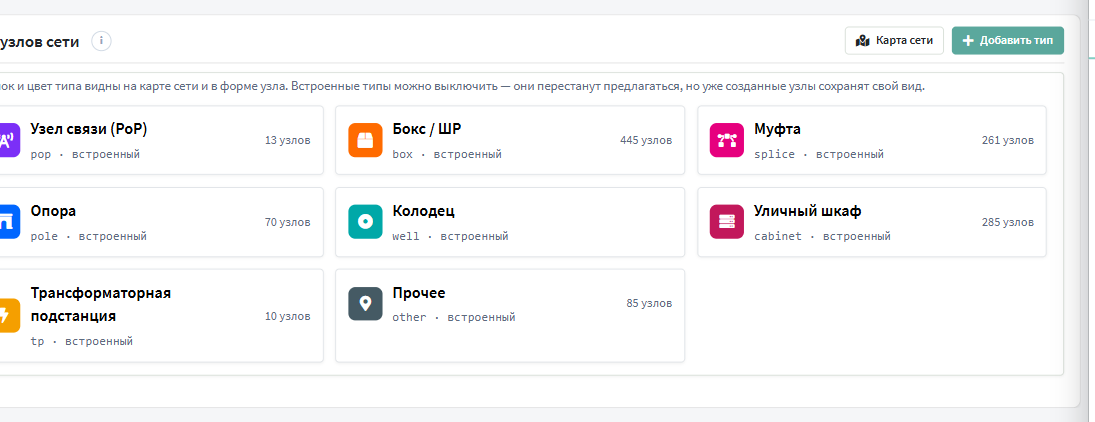Open Карта сети network map
This screenshot has height=422, width=1095.
click(x=894, y=41)
